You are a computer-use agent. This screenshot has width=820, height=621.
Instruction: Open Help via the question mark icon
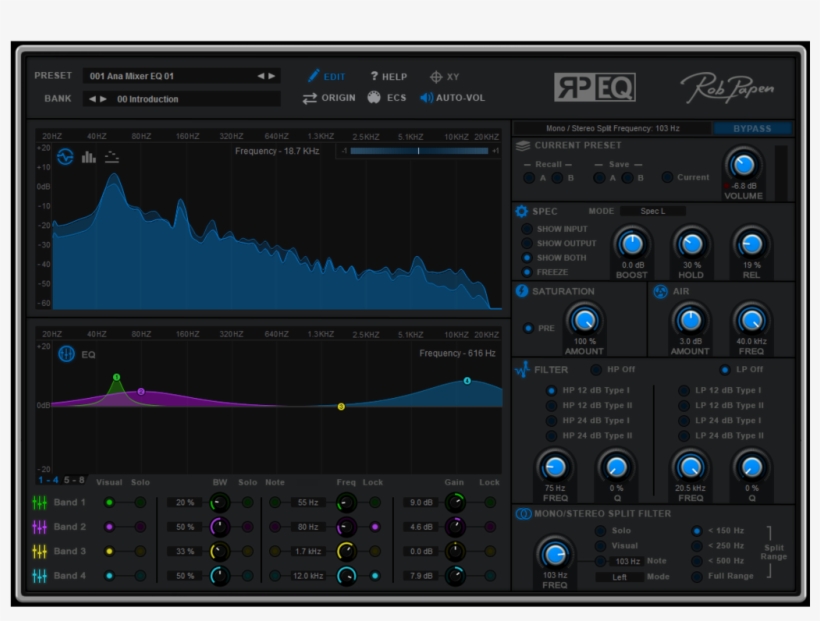(374, 75)
